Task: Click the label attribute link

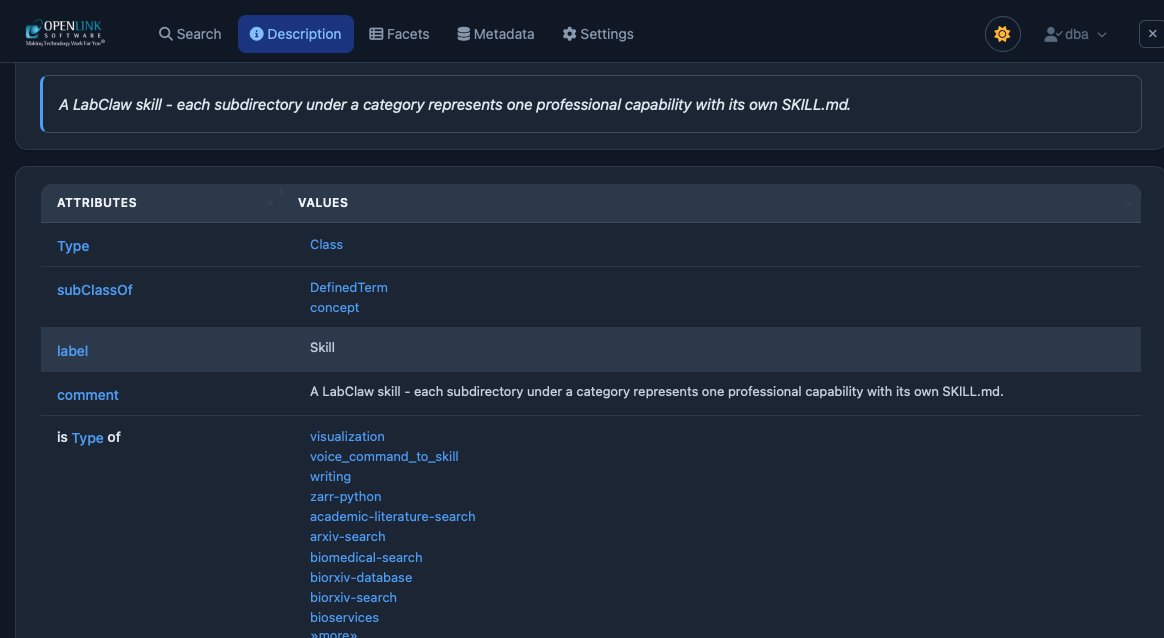Action: pyautogui.click(x=72, y=351)
